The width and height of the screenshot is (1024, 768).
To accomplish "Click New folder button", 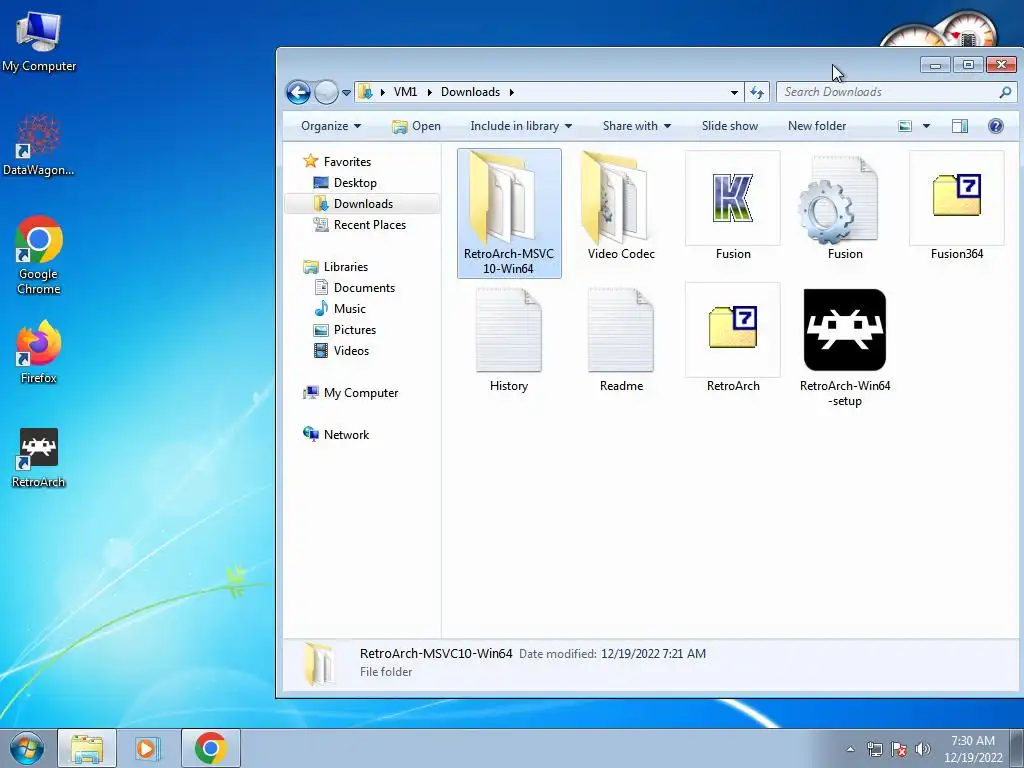I will click(x=817, y=126).
